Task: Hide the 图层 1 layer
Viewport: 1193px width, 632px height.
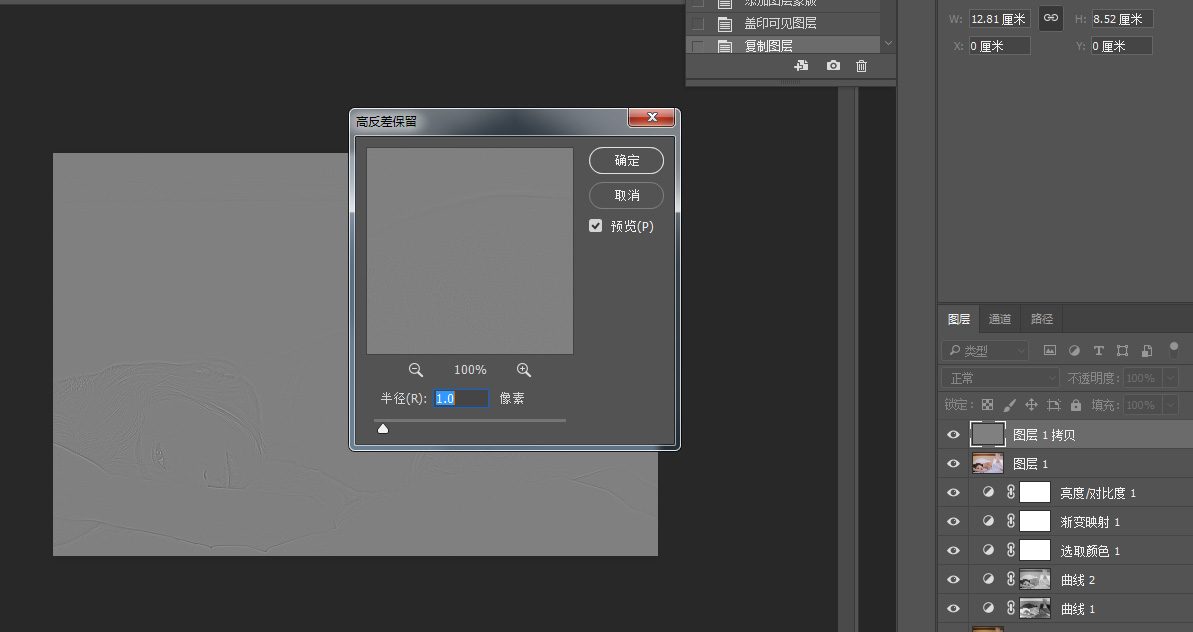Action: point(953,464)
